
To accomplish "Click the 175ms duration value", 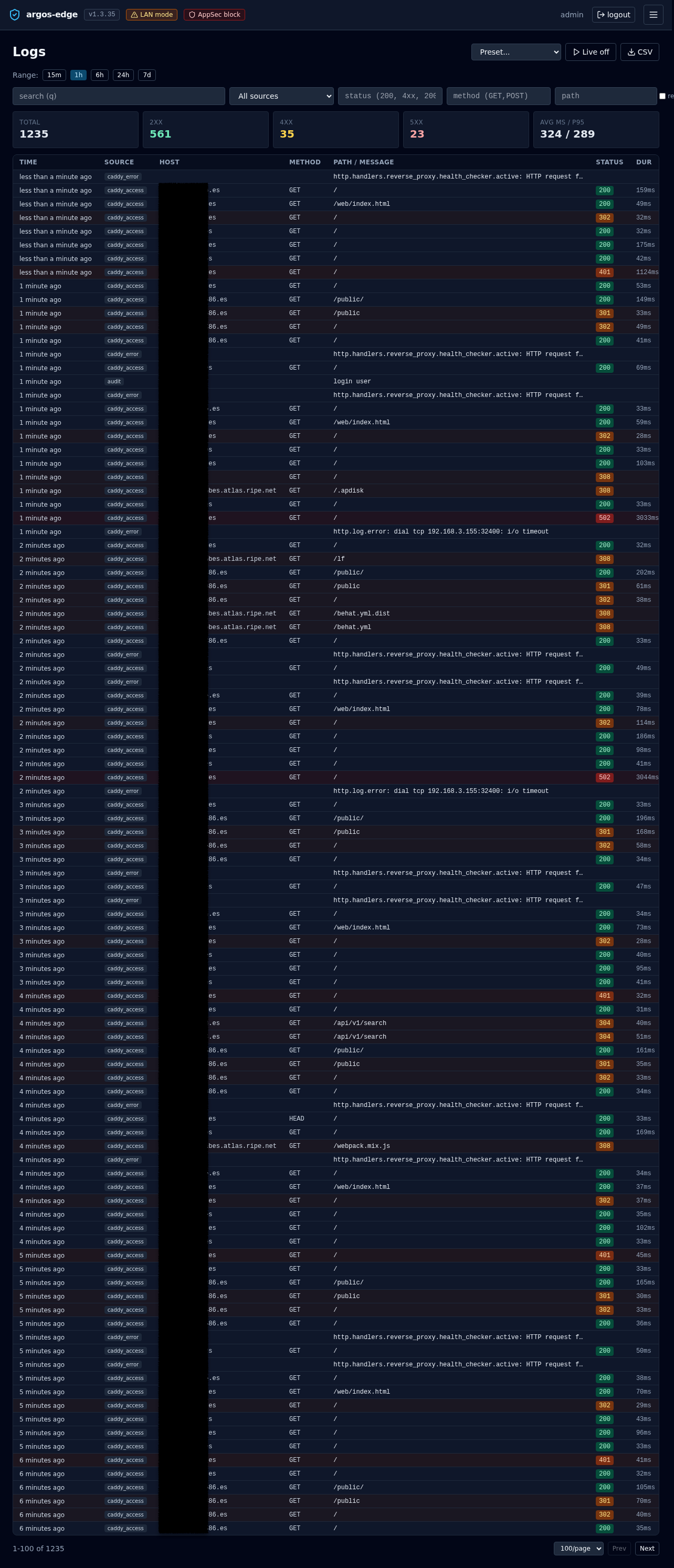I will pos(645,245).
